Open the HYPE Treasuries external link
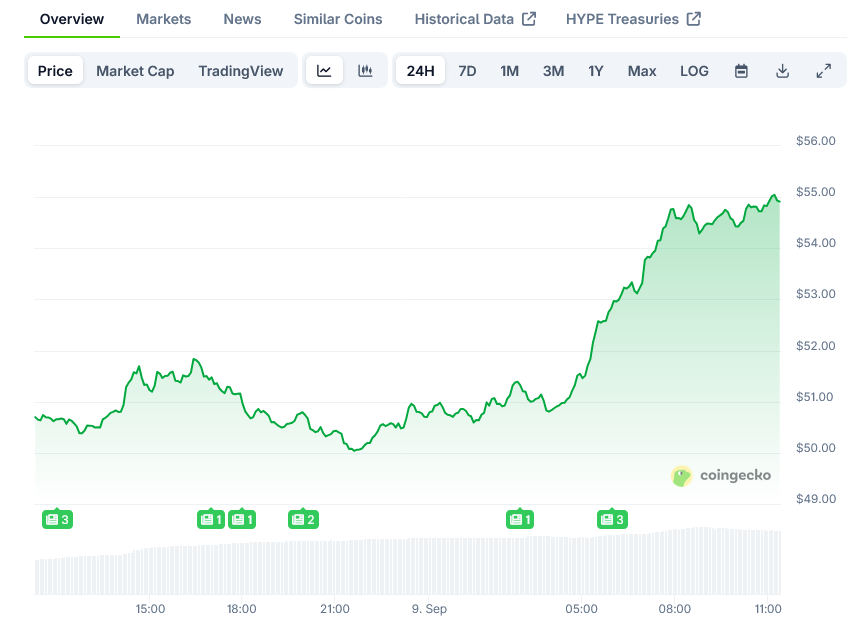Viewport: 847px width, 622px height. coord(632,19)
